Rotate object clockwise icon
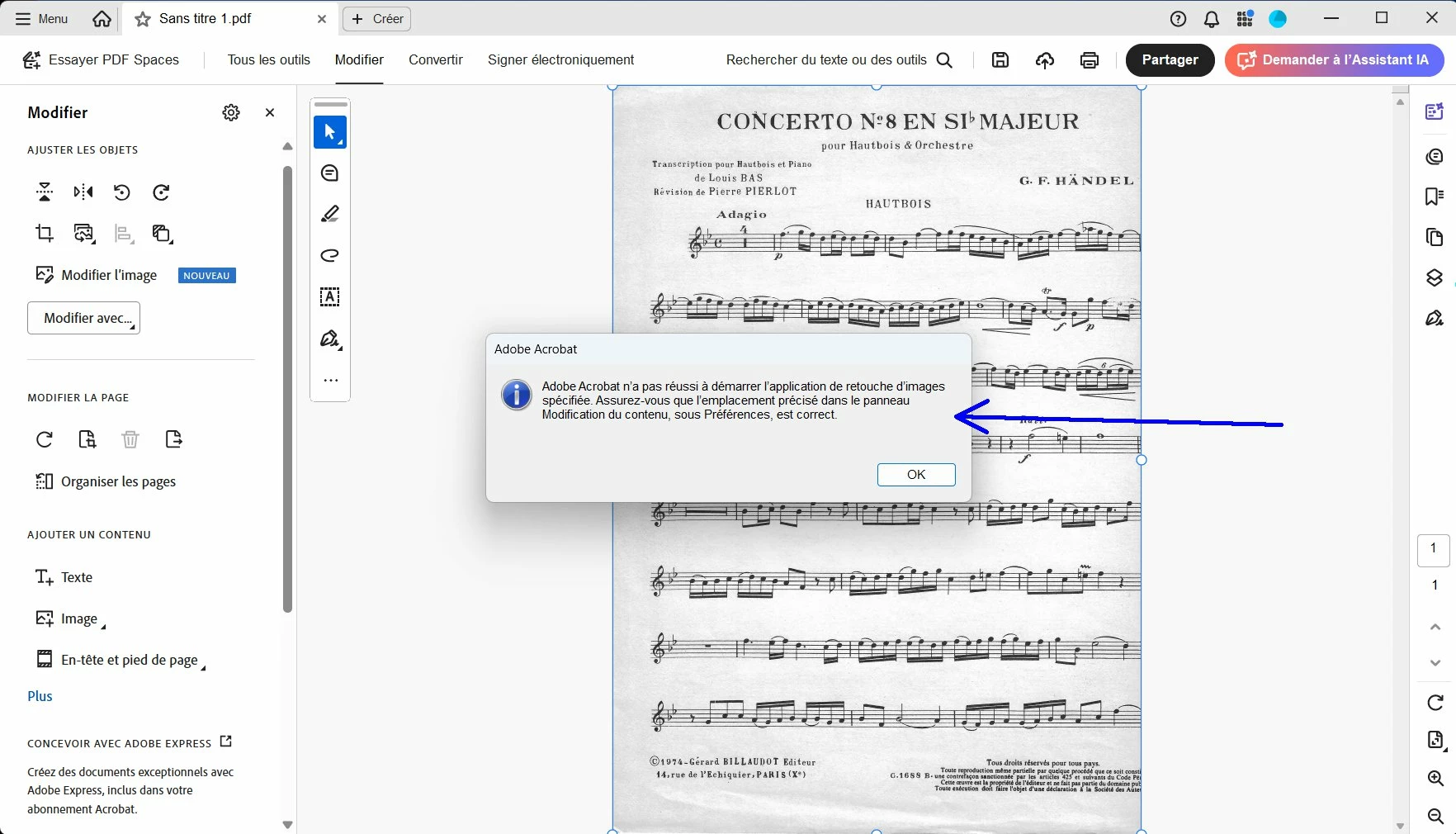Image resolution: width=1456 pixels, height=834 pixels. [x=161, y=192]
